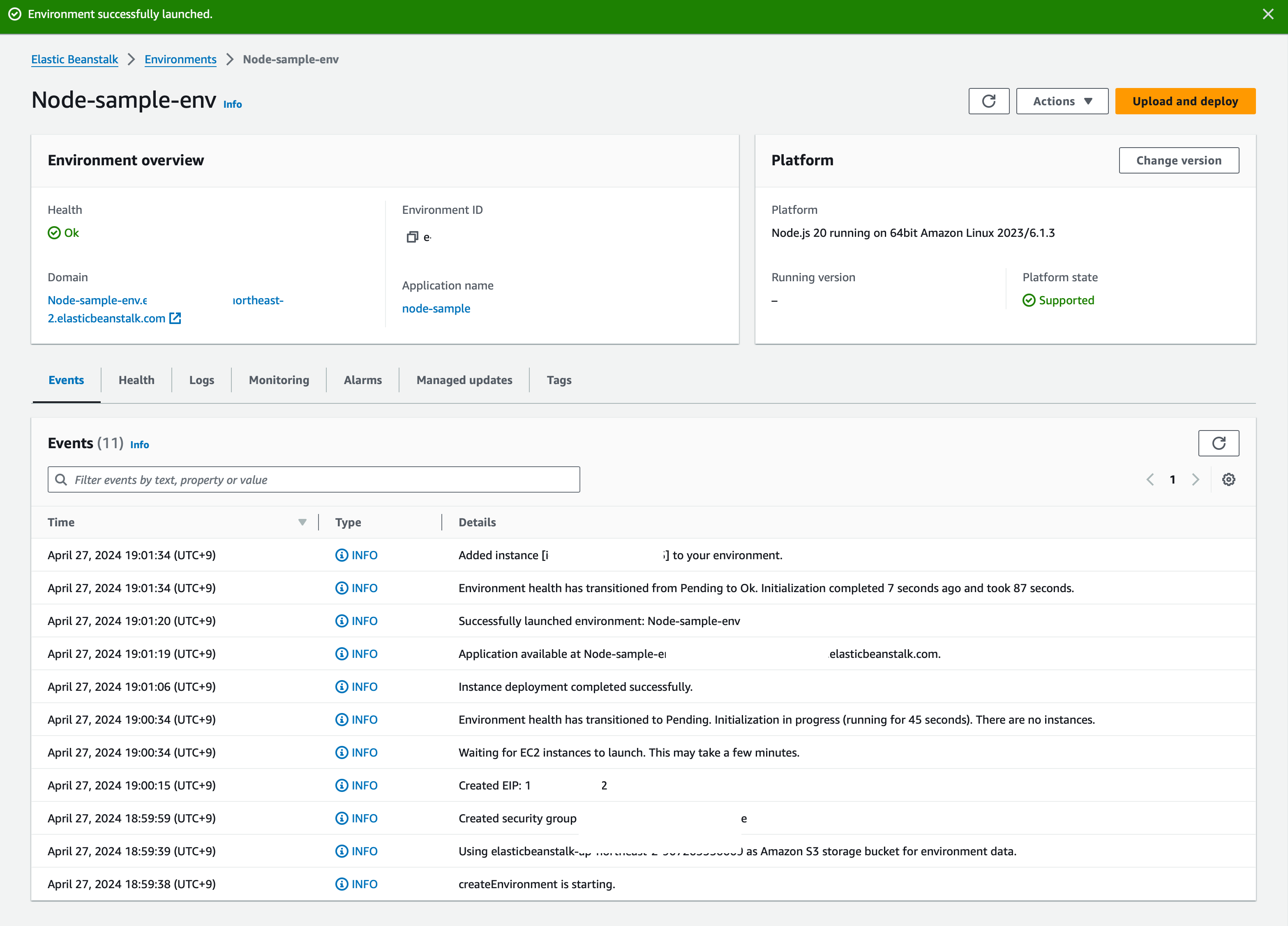The height and width of the screenshot is (926, 1288).
Task: Click the search magnifier icon in filter
Action: pyautogui.click(x=61, y=479)
